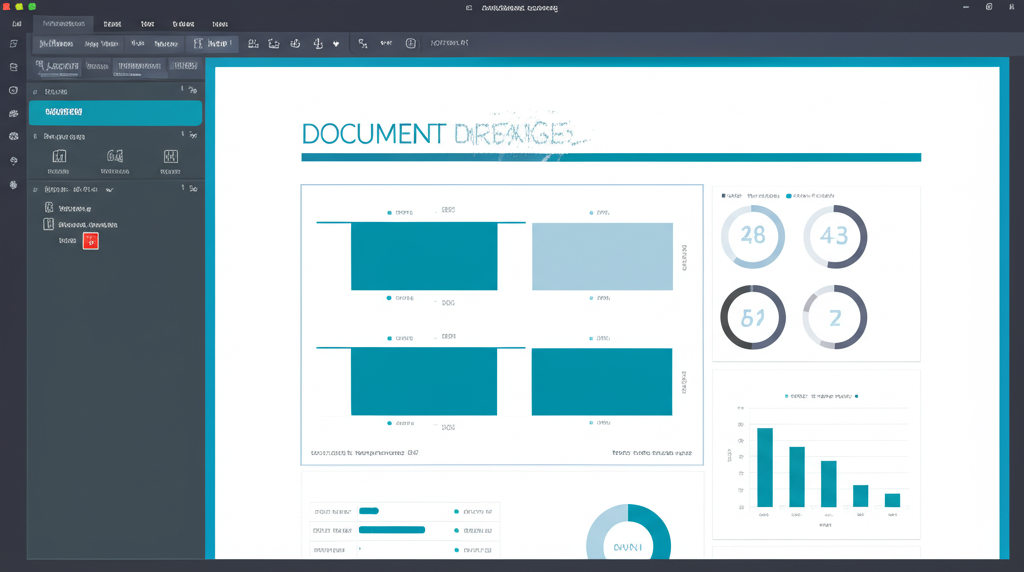
Task: Click the small document icon beside the window title
Action: point(469,8)
